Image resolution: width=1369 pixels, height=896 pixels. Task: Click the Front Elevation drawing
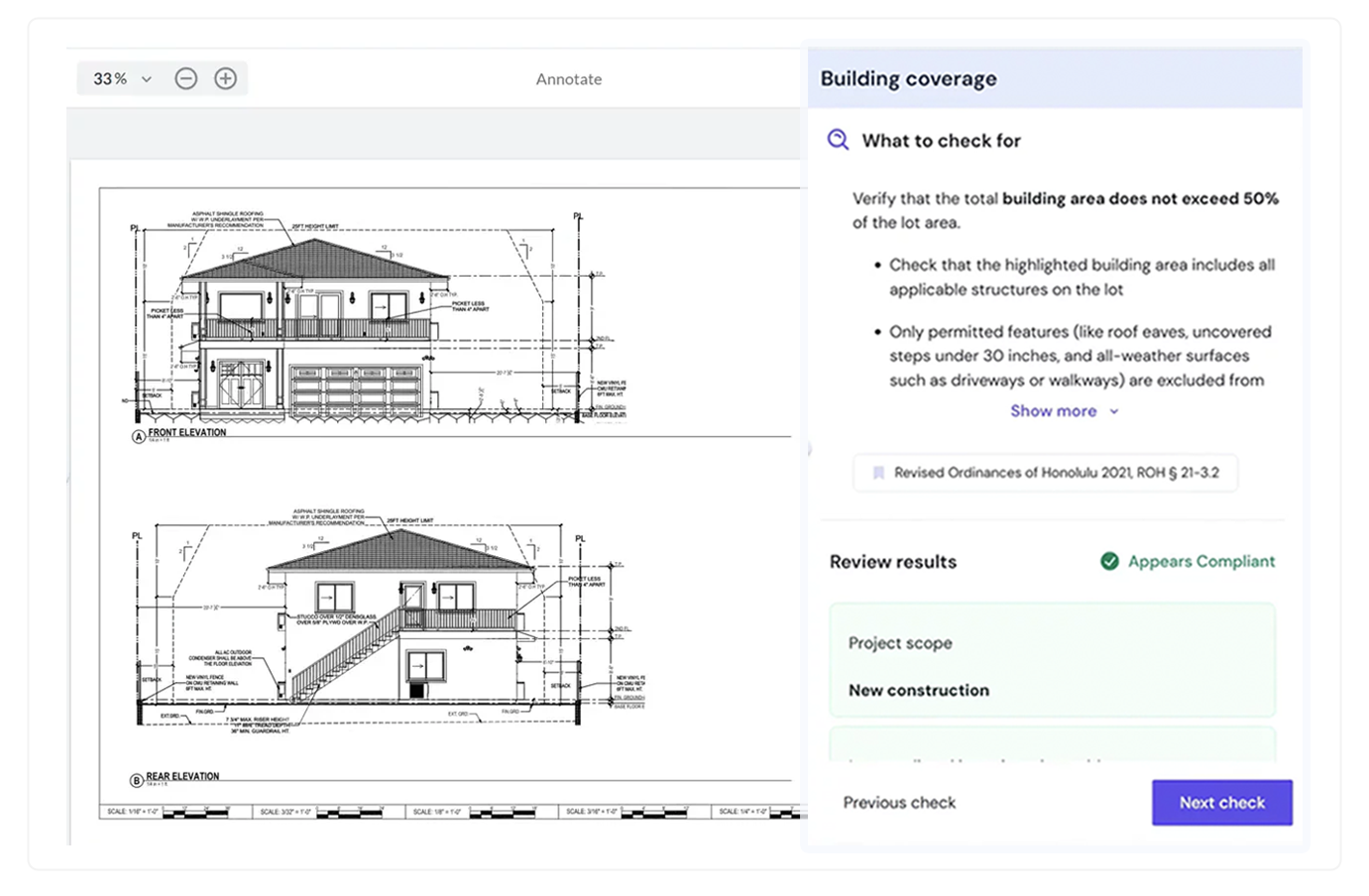[x=381, y=317]
